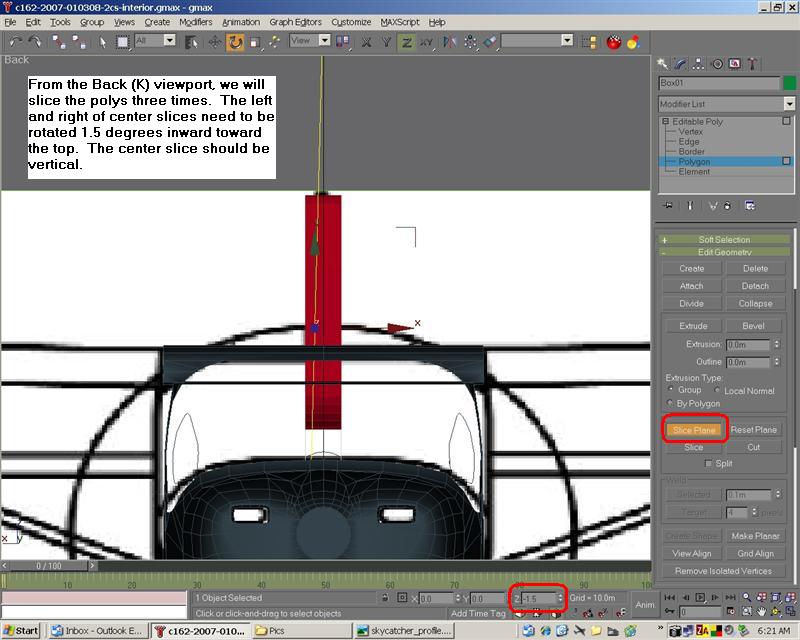The height and width of the screenshot is (640, 800).
Task: Open the Graph Editors menu
Action: (x=295, y=22)
